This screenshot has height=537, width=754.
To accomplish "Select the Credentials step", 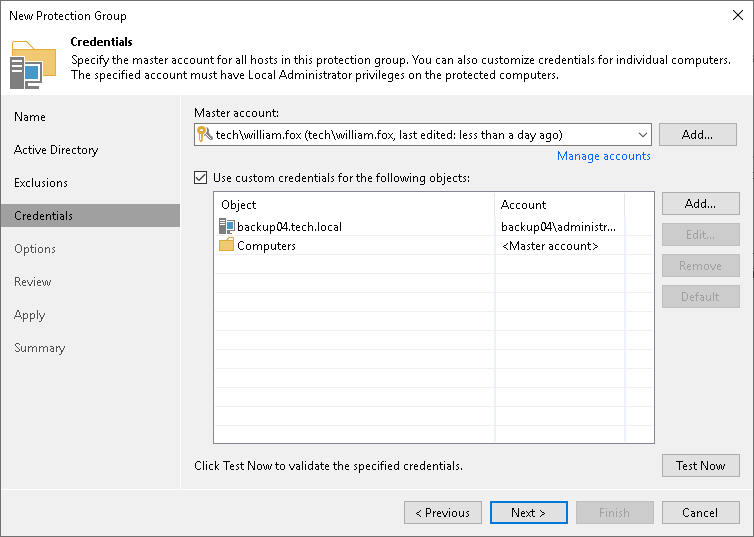I will pos(90,215).
